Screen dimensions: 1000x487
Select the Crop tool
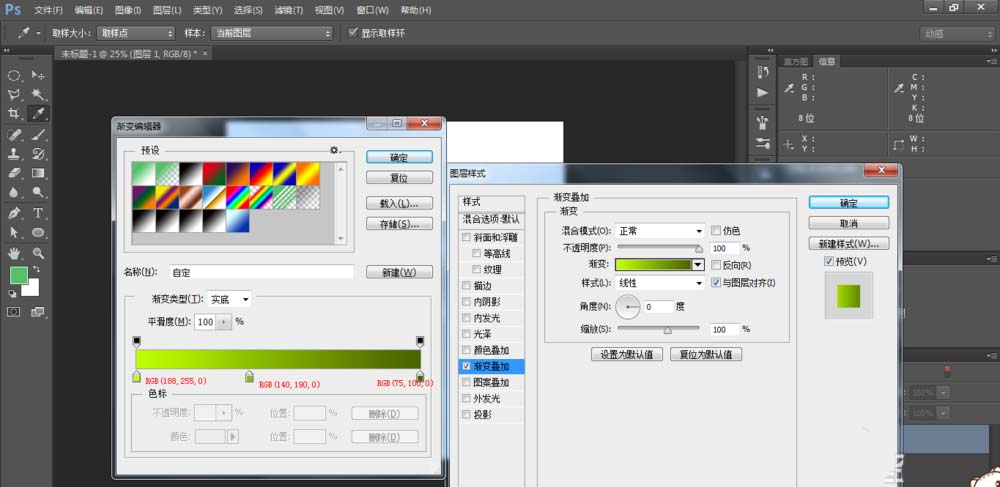(x=15, y=114)
